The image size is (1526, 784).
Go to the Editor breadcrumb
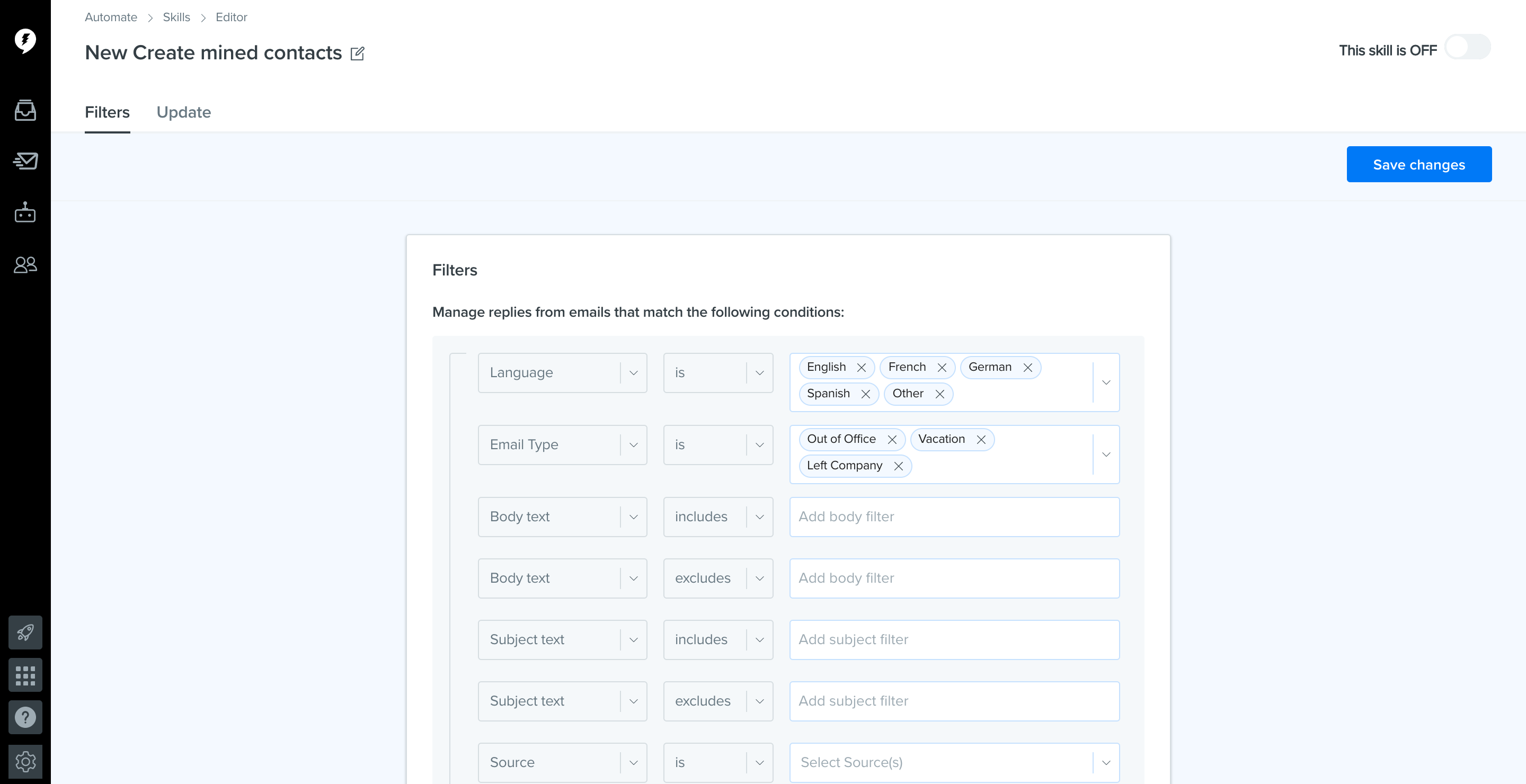[231, 17]
